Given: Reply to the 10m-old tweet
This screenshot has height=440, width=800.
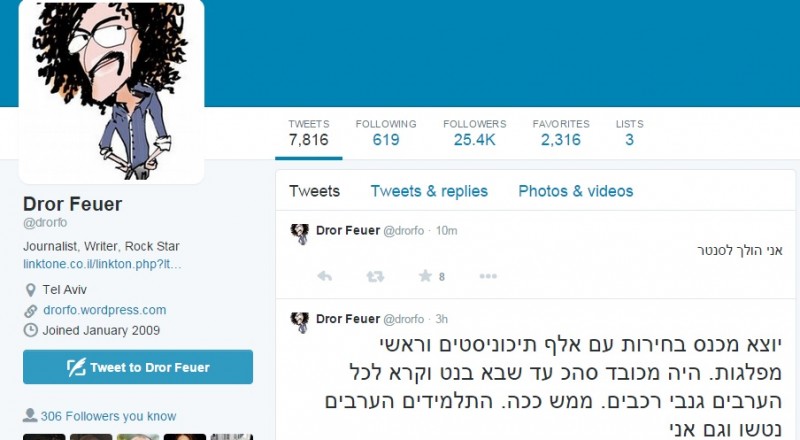Looking at the screenshot, I should 324,276.
